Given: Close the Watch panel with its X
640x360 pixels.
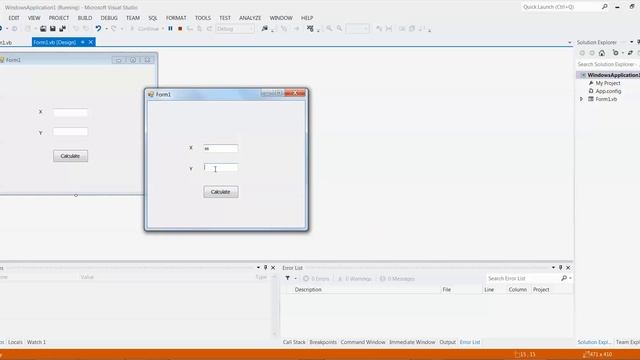Looking at the screenshot, I should 273,268.
